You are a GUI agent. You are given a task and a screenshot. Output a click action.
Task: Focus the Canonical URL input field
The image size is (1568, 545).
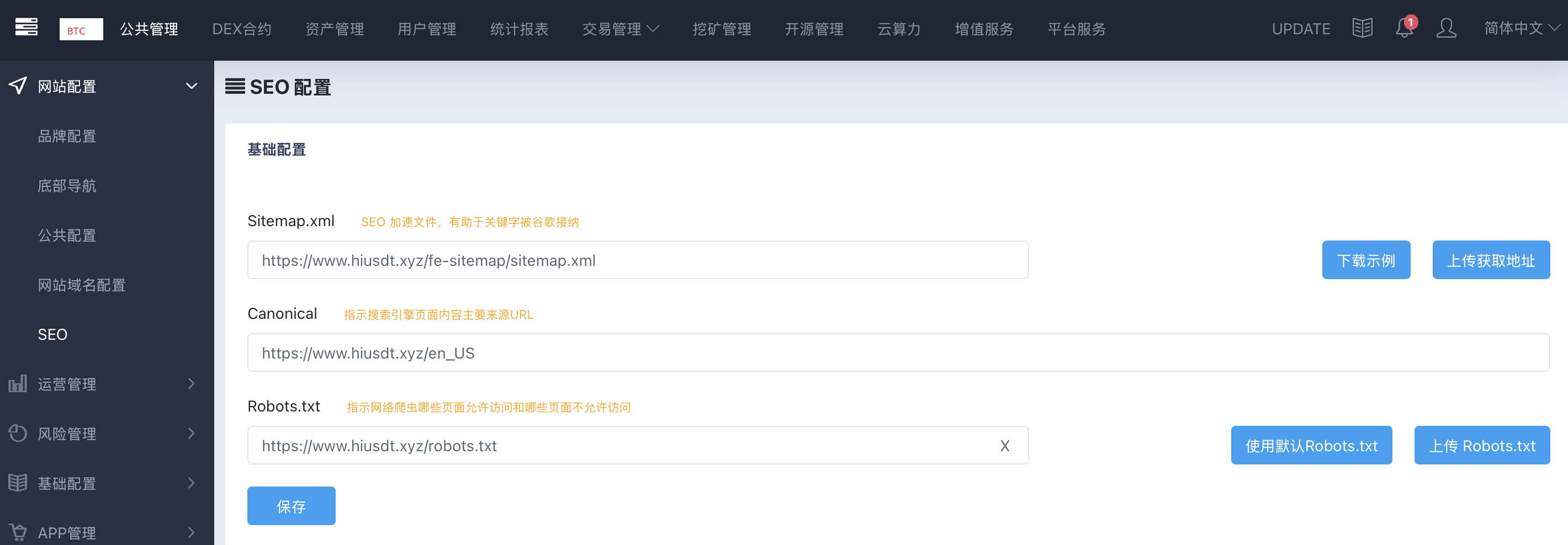(898, 352)
